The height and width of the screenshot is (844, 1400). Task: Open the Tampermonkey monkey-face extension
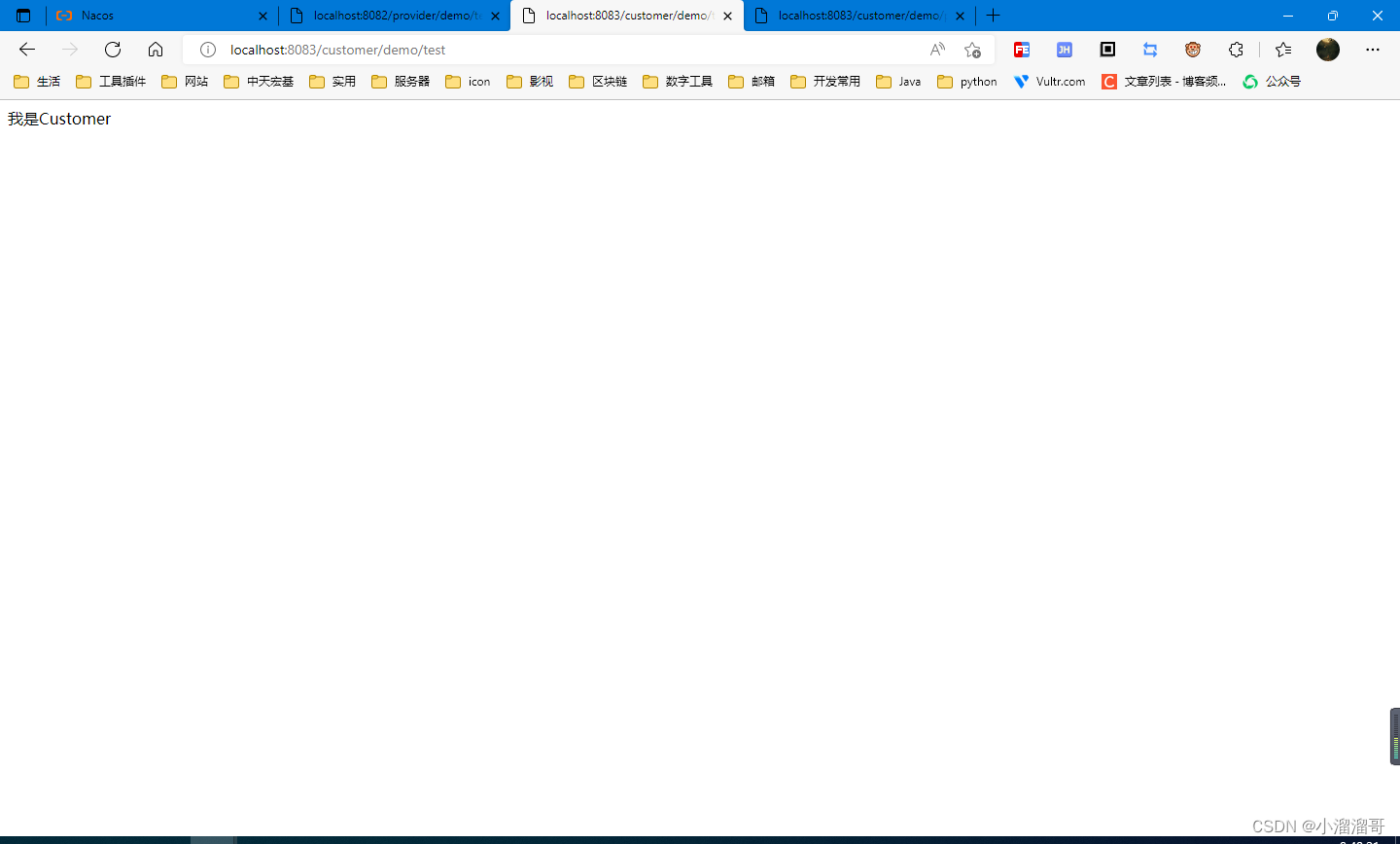[1193, 50]
